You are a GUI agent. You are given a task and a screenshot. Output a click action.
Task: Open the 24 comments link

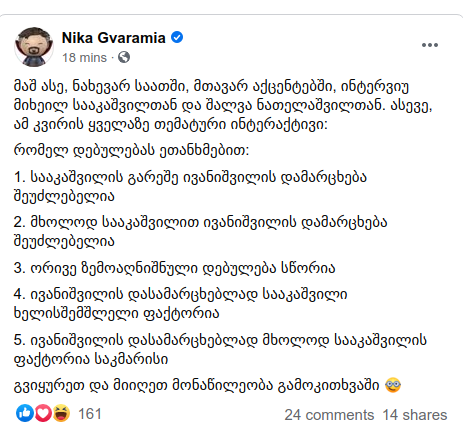point(329,415)
